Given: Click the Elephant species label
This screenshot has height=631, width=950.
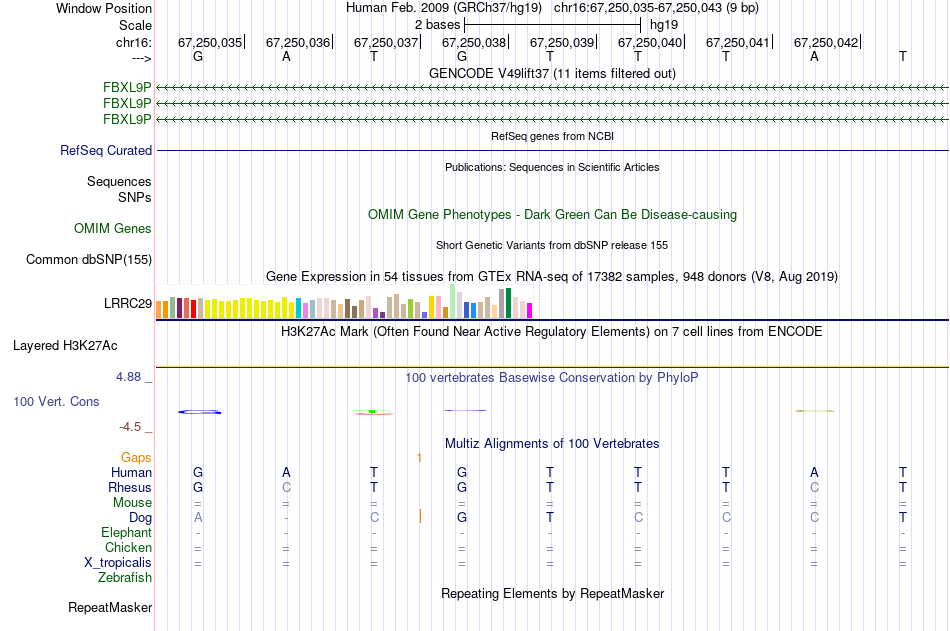Looking at the screenshot, I should click(x=126, y=532).
